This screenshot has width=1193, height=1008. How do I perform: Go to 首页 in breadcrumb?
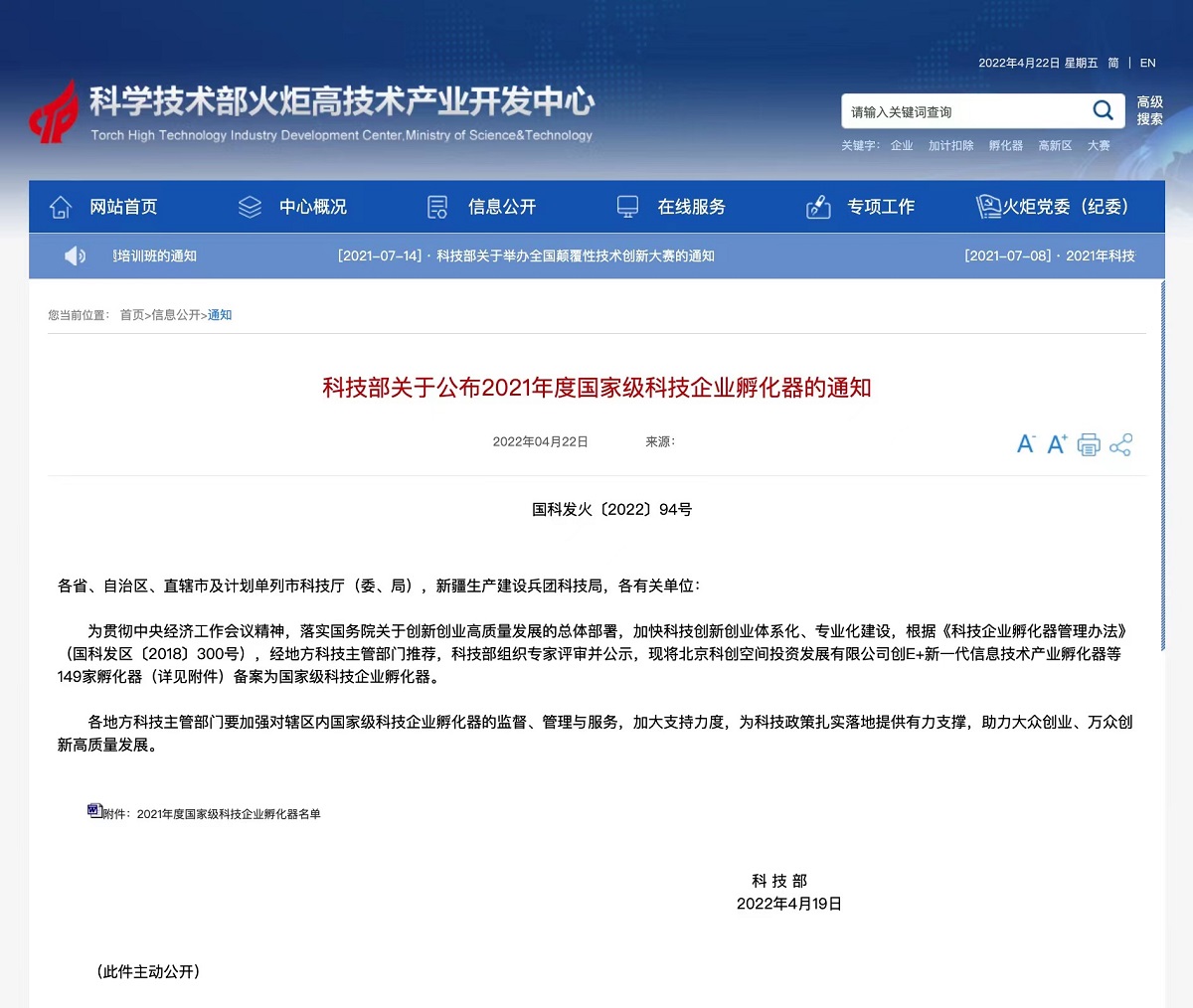[x=132, y=315]
